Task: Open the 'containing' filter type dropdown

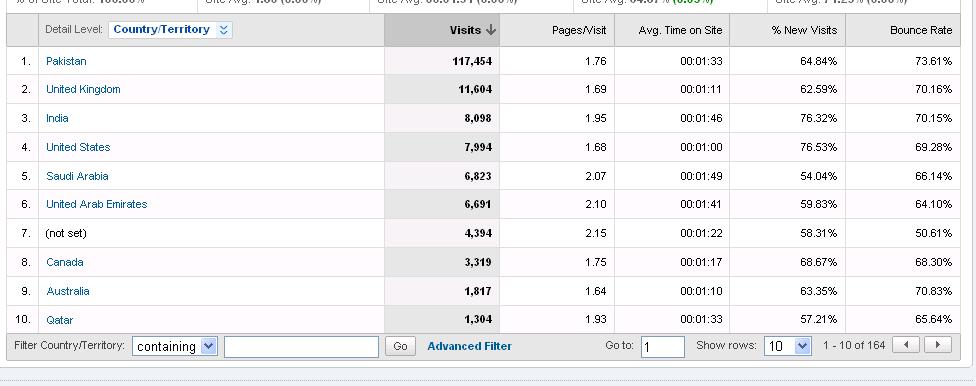Action: click(174, 347)
